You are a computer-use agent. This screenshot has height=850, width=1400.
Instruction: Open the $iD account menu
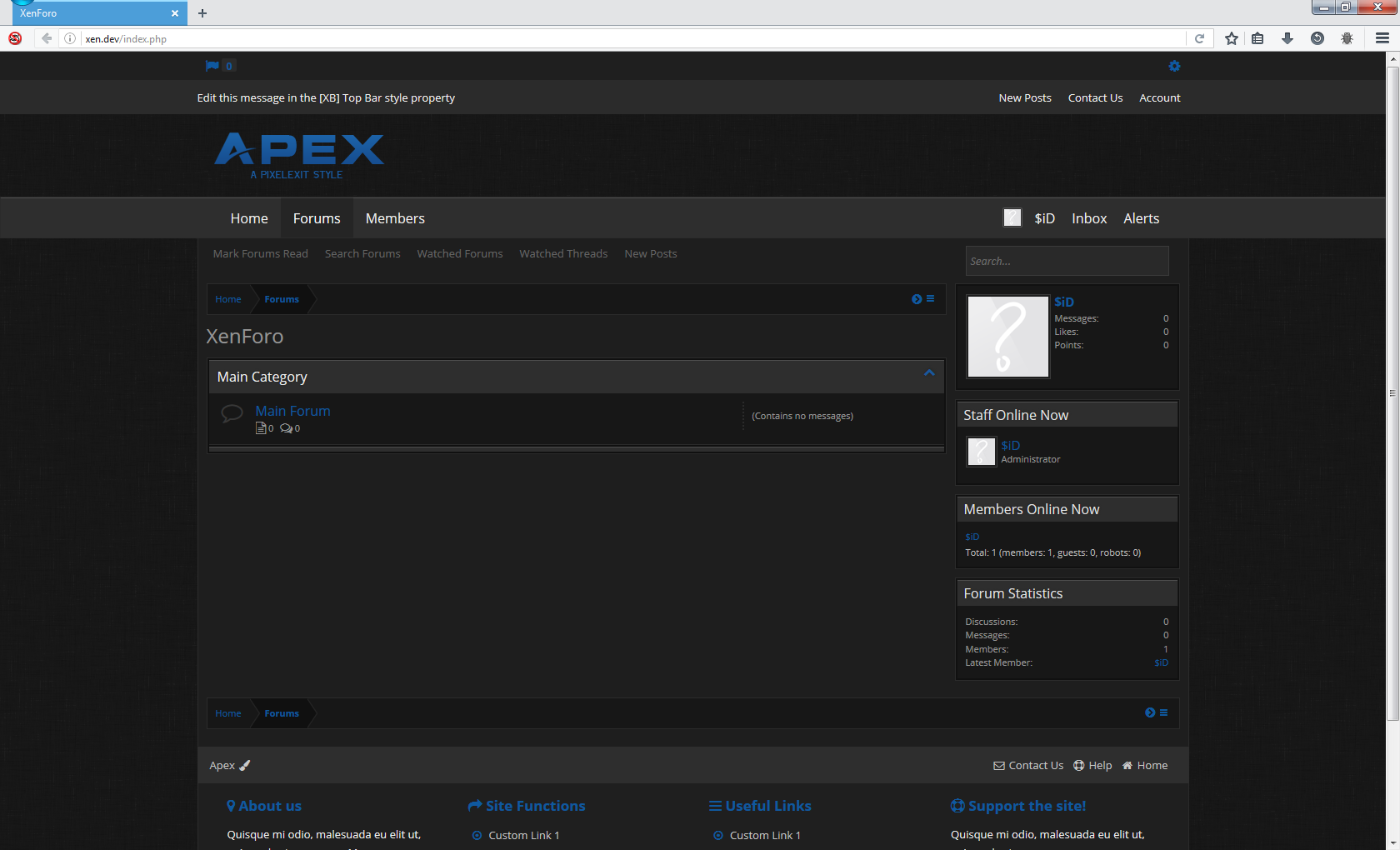[1045, 218]
